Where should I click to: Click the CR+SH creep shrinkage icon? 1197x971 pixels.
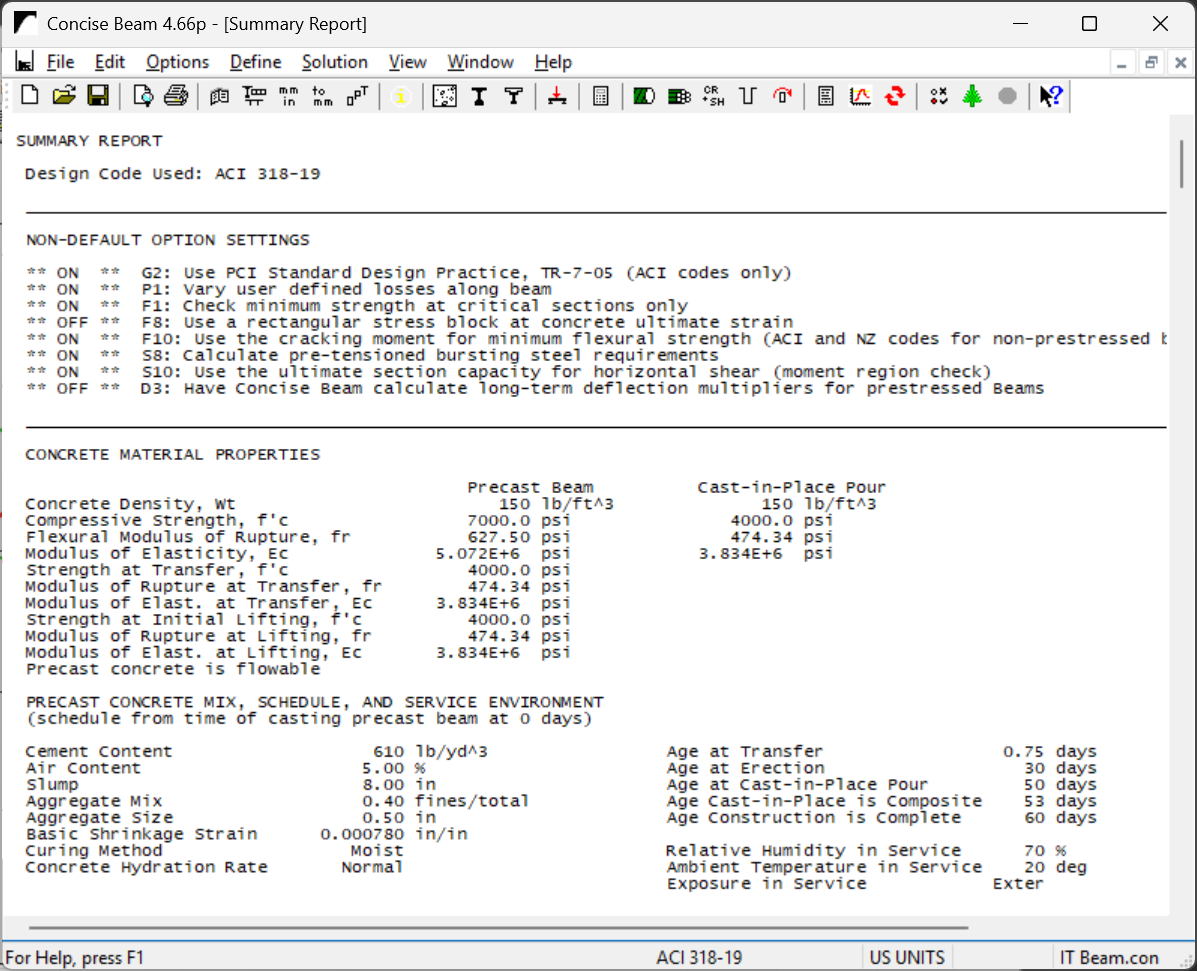pyautogui.click(x=713, y=96)
